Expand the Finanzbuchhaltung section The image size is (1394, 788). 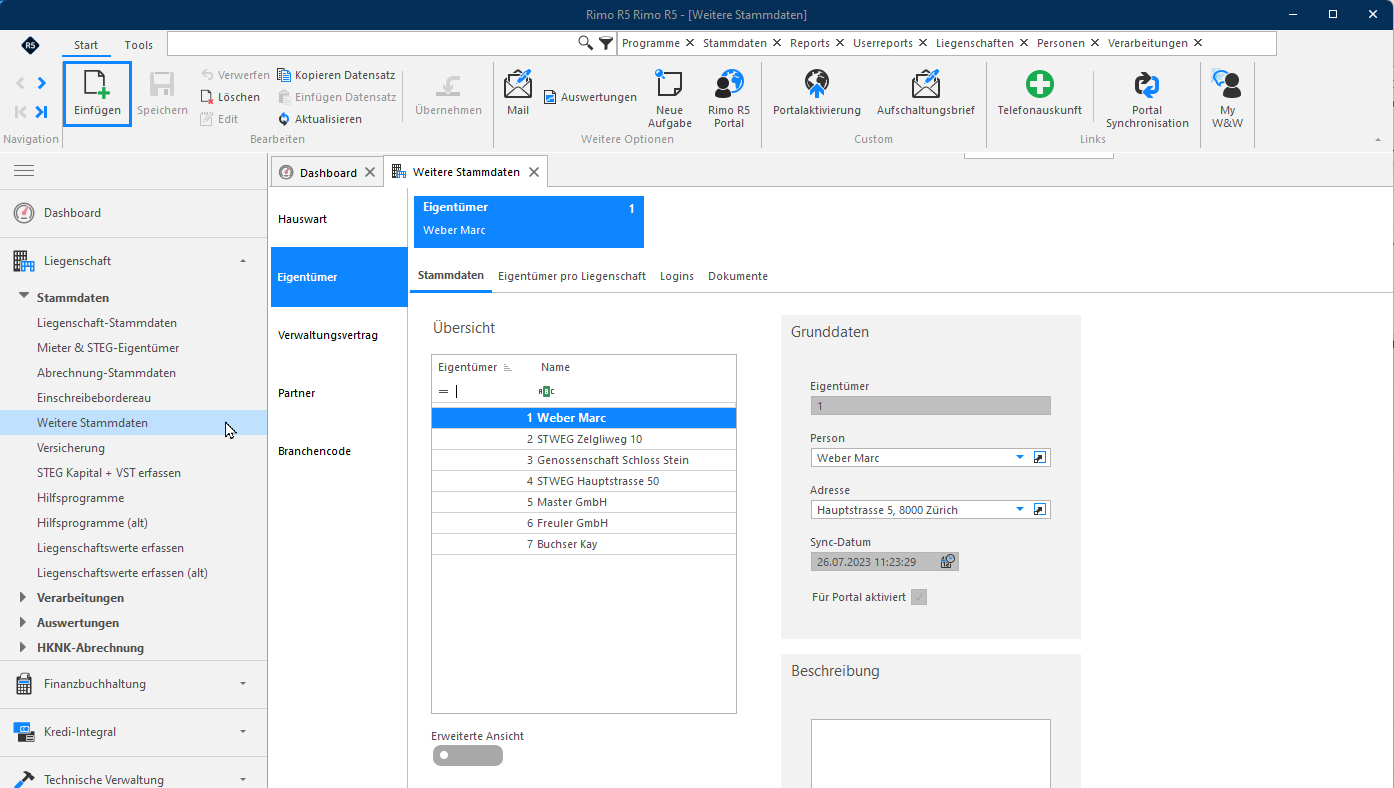(243, 684)
